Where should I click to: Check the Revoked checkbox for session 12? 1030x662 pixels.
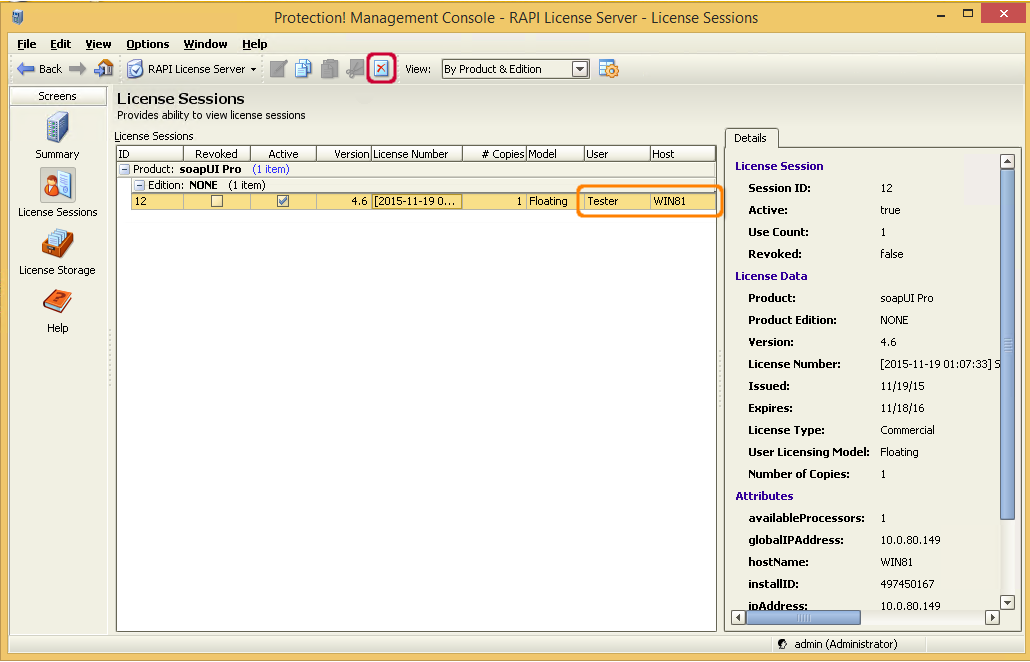pyautogui.click(x=215, y=200)
